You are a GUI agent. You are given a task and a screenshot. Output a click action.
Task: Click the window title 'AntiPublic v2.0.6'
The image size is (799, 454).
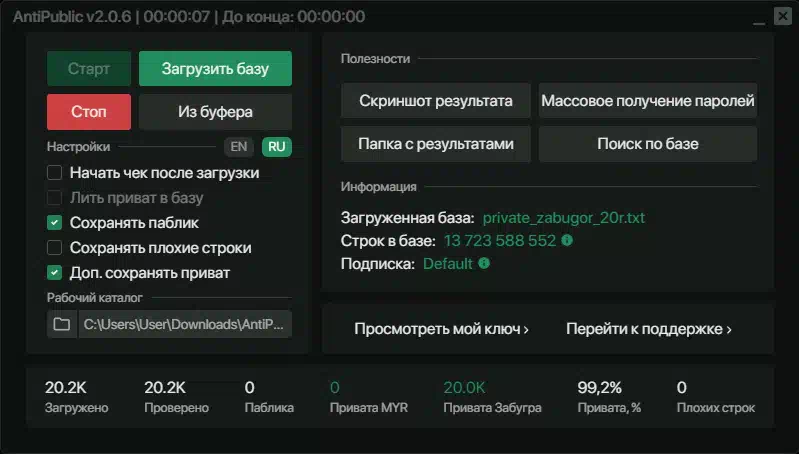(x=72, y=17)
